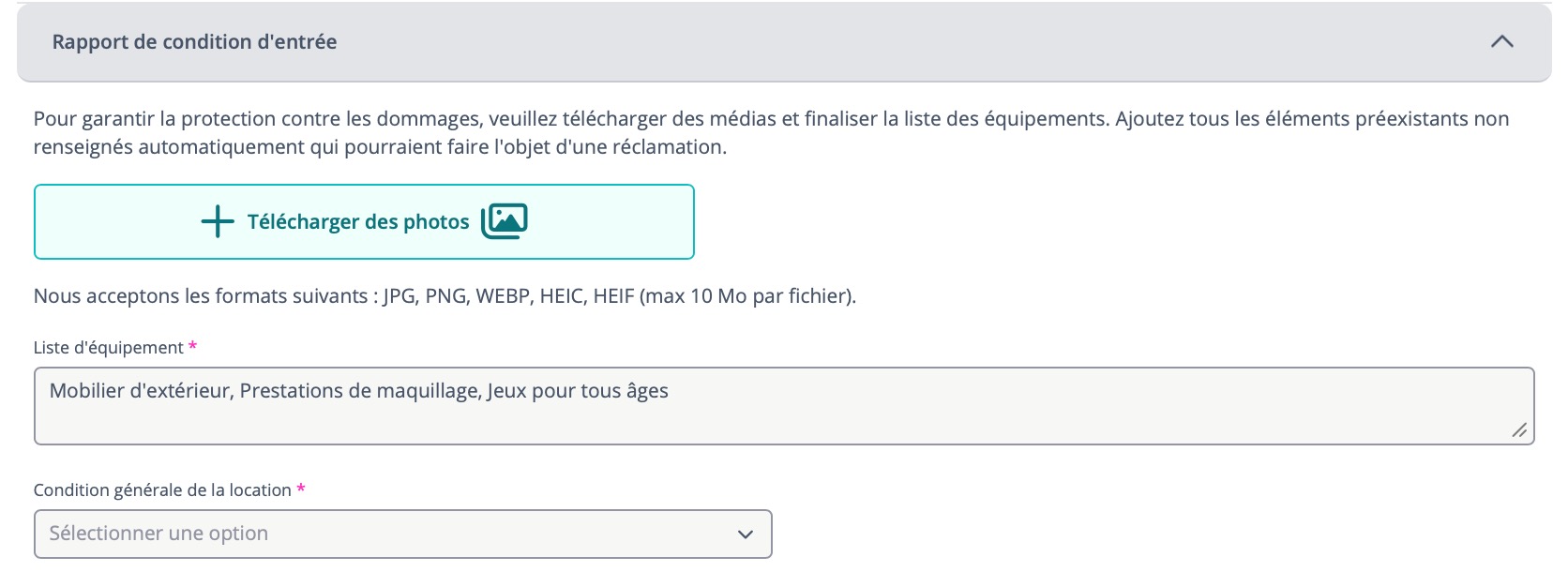
Task: Click the photo gallery icon
Action: (x=505, y=221)
